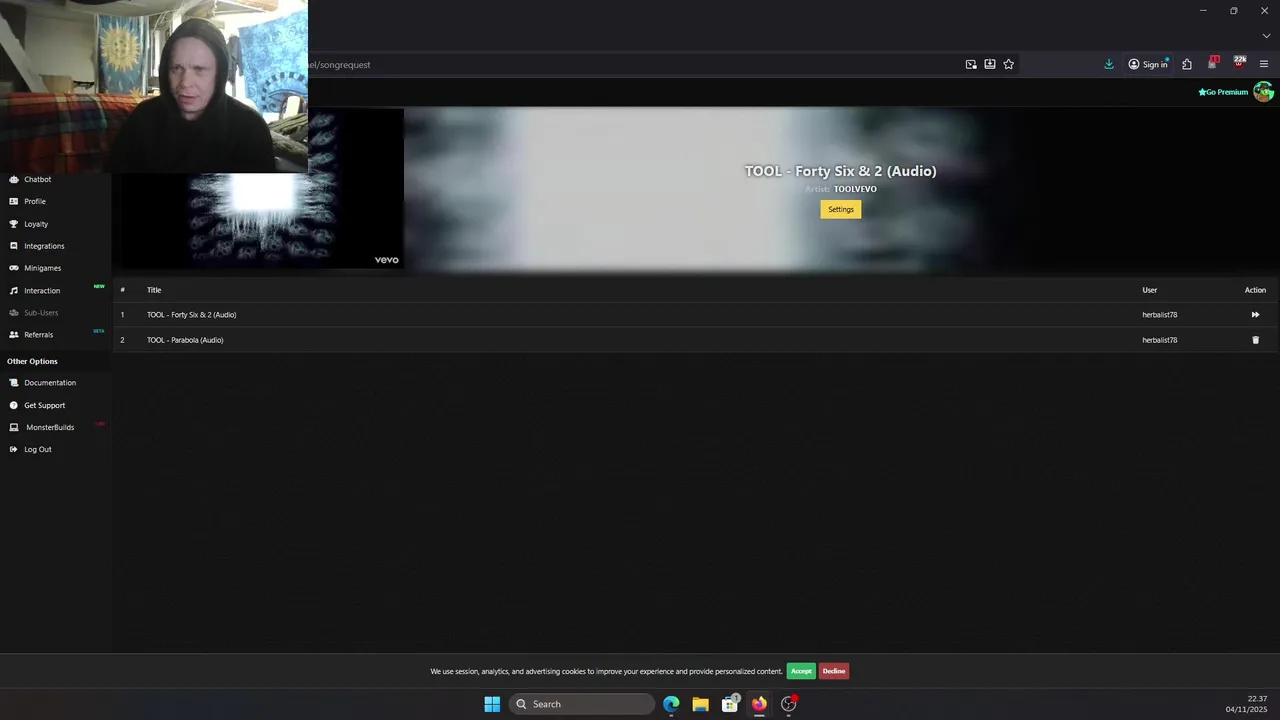Click extension icon with red 11 badge

[x=1213, y=63]
